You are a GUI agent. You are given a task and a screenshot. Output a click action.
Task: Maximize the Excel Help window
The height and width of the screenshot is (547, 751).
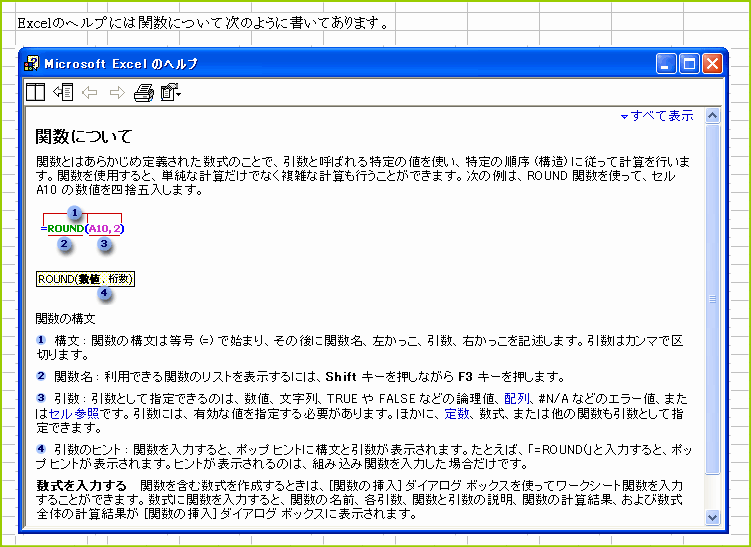point(689,63)
